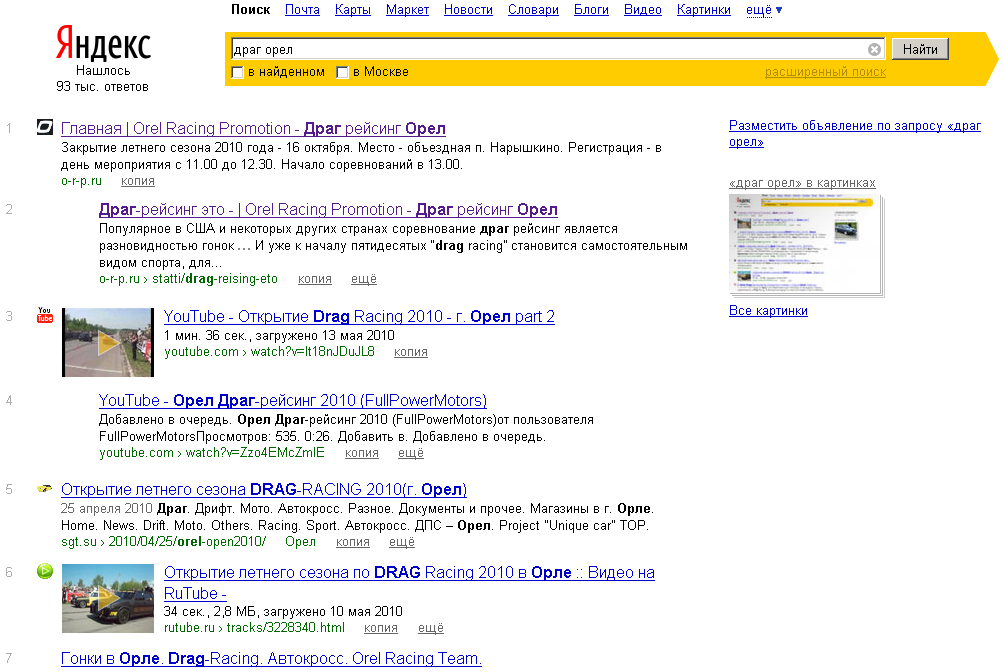1004x672 pixels.
Task: Clear the search field with the X icon
Action: click(x=874, y=49)
